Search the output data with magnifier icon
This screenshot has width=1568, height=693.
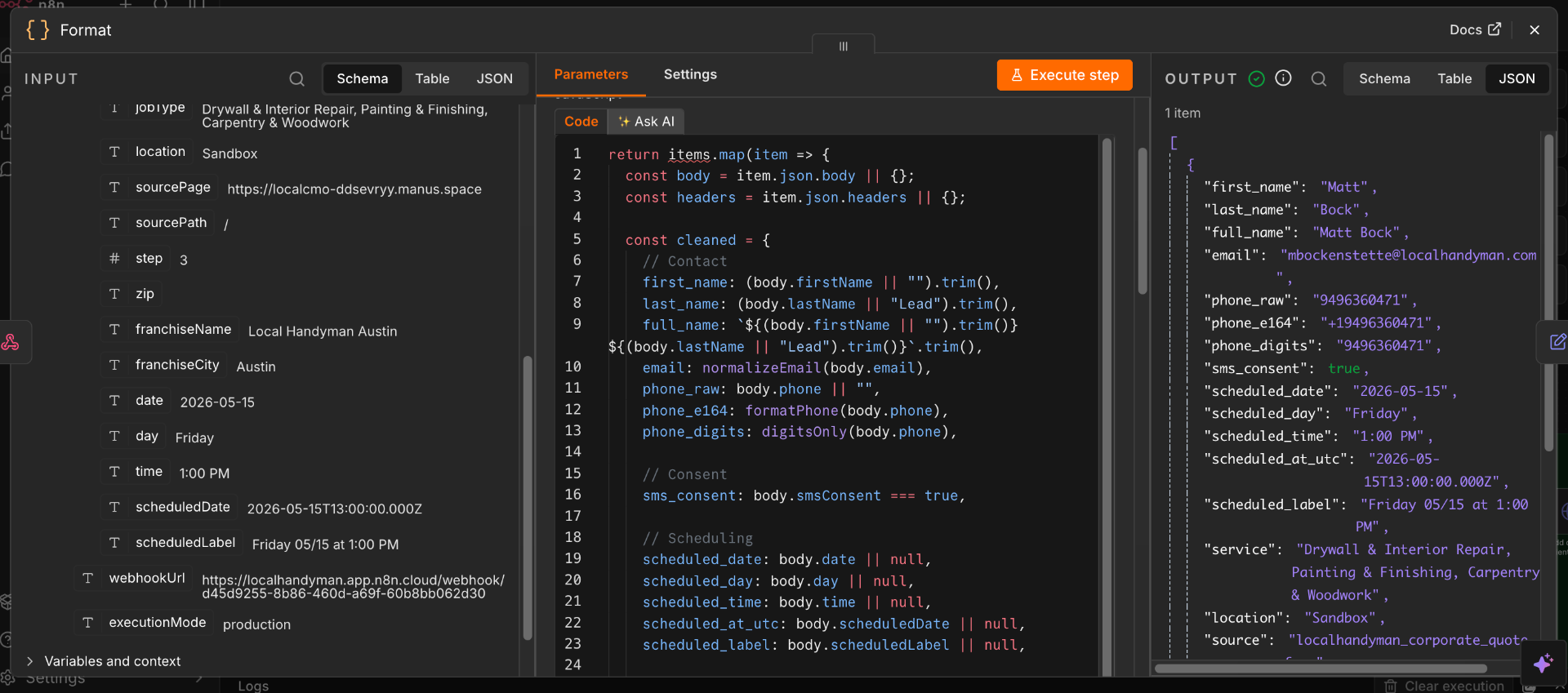(1319, 78)
